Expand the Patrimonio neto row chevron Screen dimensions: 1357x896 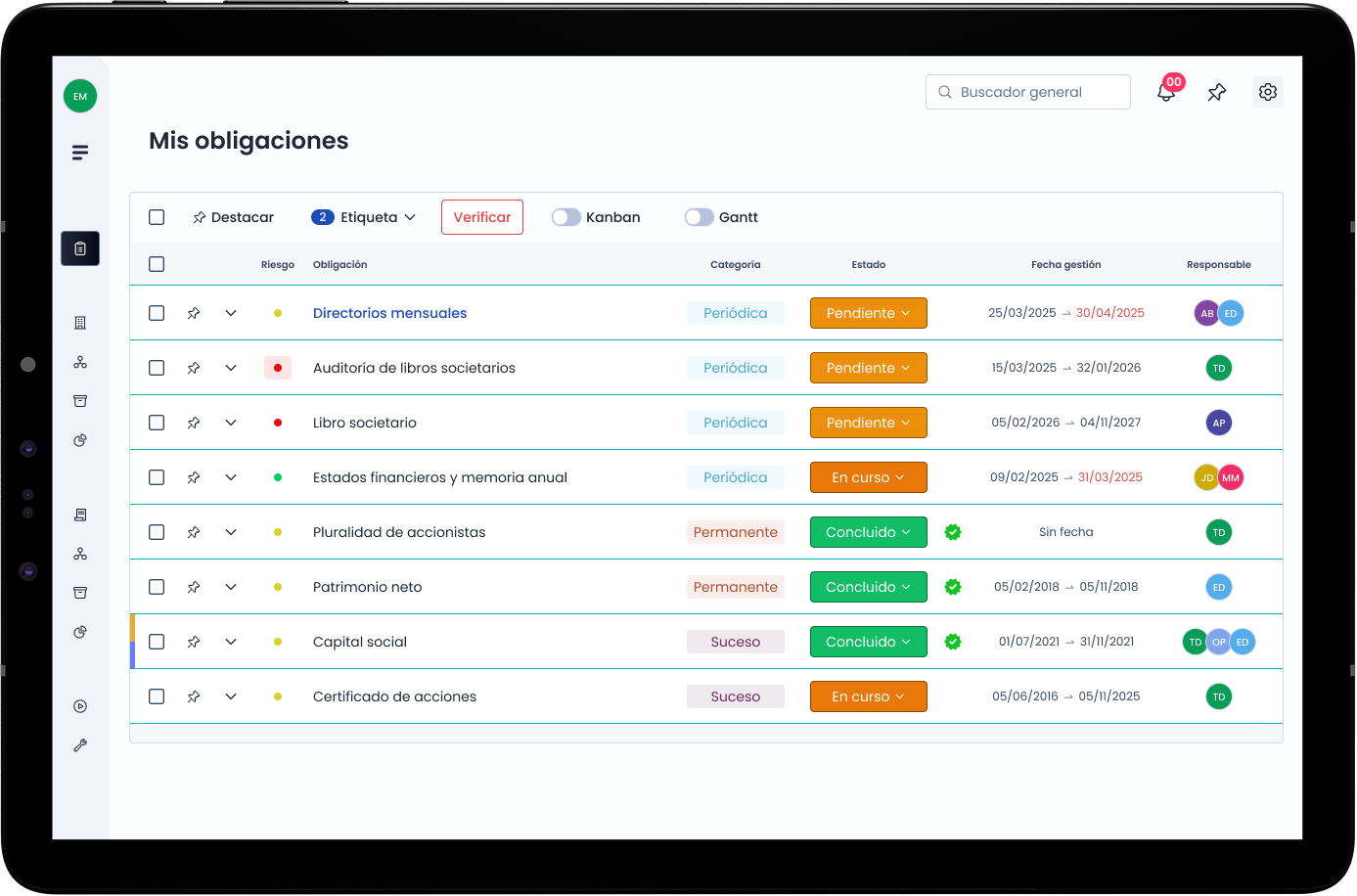click(231, 587)
